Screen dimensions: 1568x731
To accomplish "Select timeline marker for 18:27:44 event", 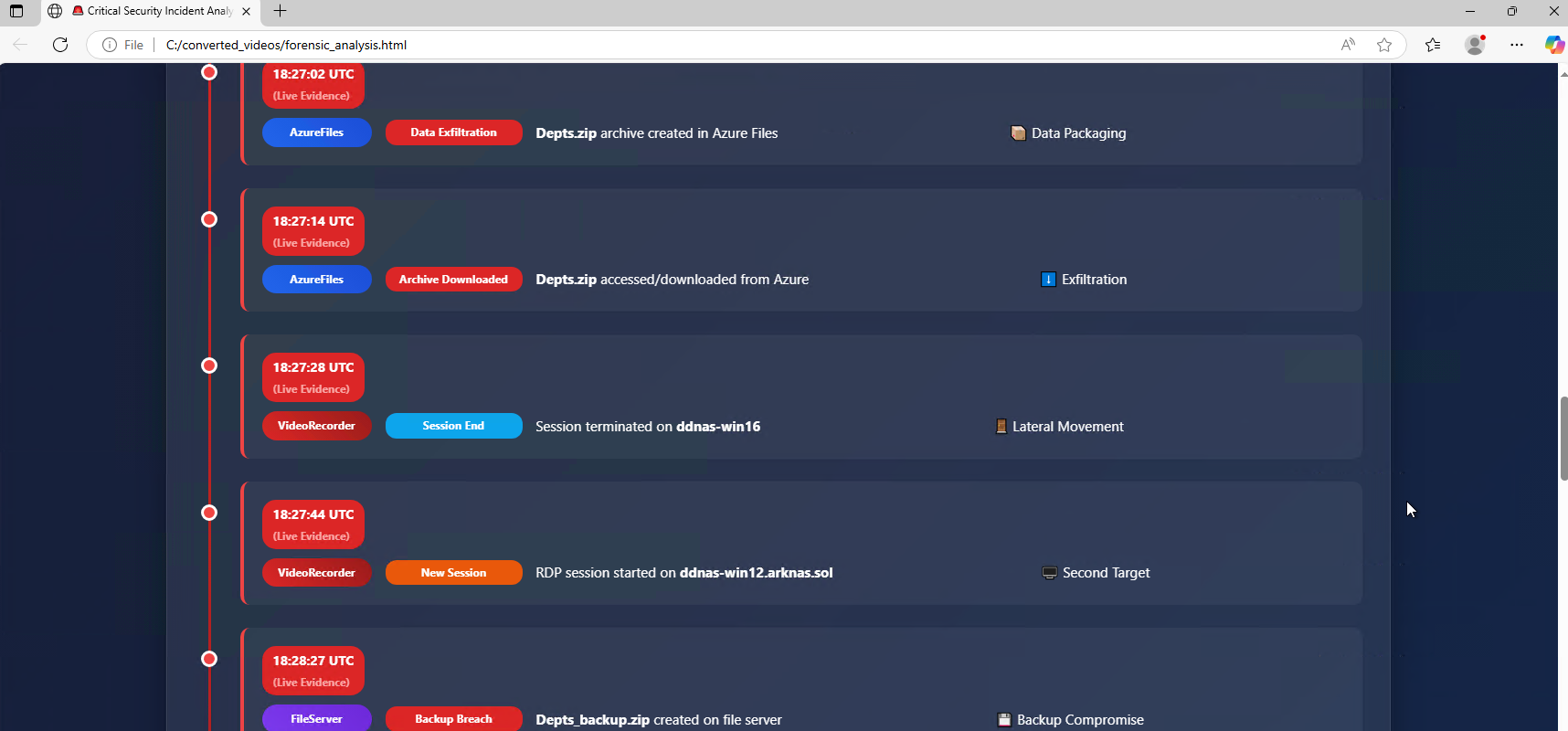I will tap(209, 513).
